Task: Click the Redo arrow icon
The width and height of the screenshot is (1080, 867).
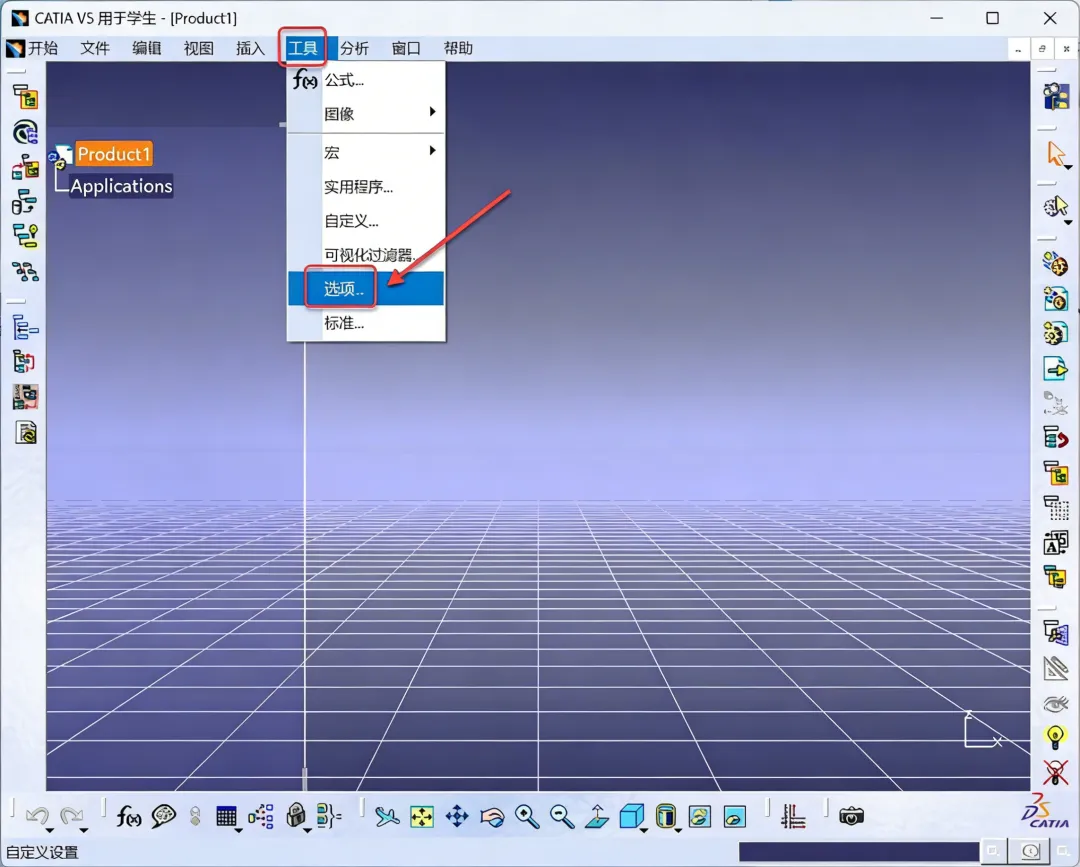Action: 71,815
